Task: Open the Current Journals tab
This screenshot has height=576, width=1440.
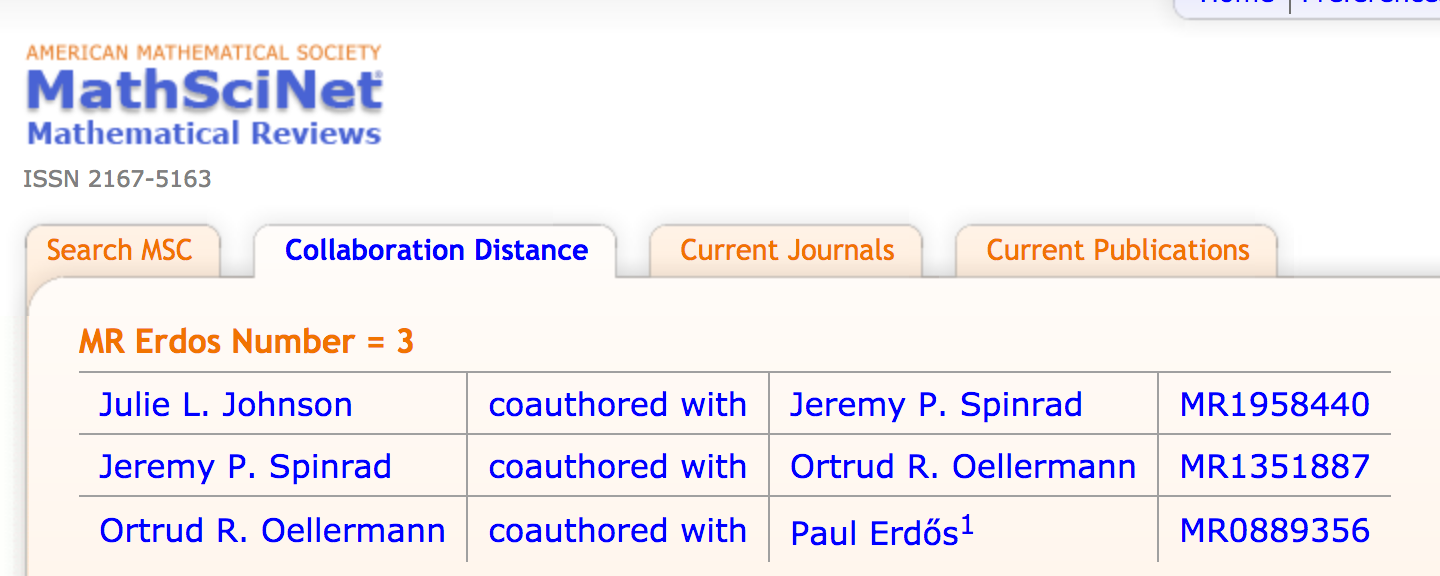Action: pyautogui.click(x=785, y=250)
